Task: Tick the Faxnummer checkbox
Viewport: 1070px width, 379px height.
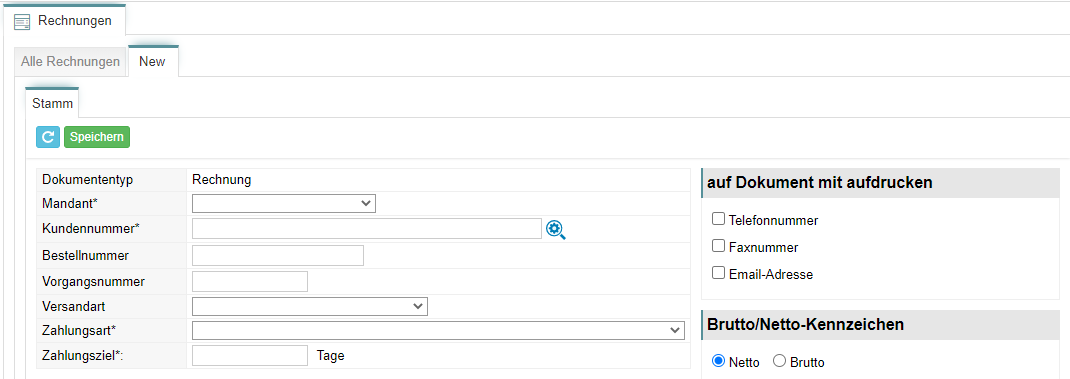Action: (x=718, y=246)
